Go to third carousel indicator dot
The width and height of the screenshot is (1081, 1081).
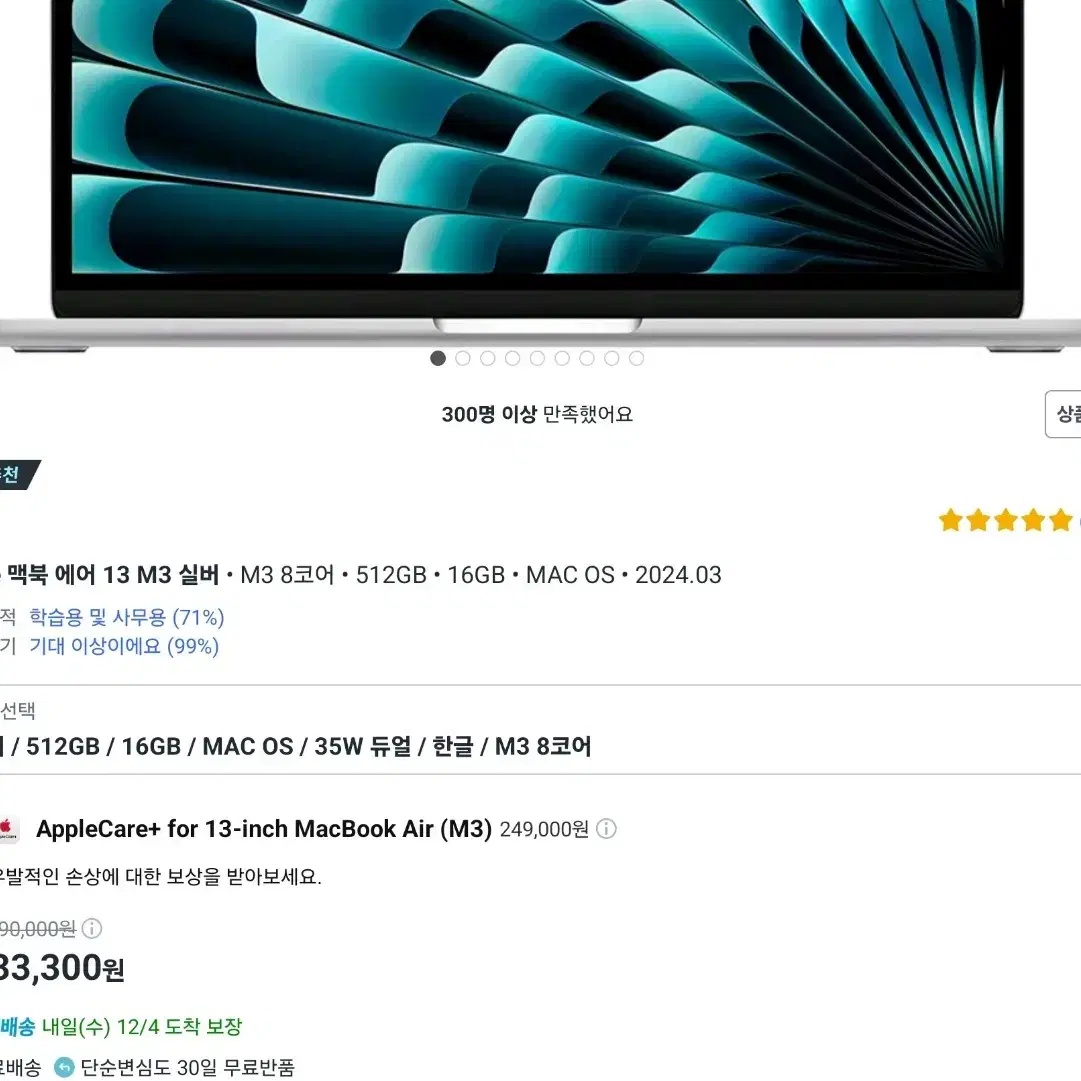pyautogui.click(x=487, y=358)
